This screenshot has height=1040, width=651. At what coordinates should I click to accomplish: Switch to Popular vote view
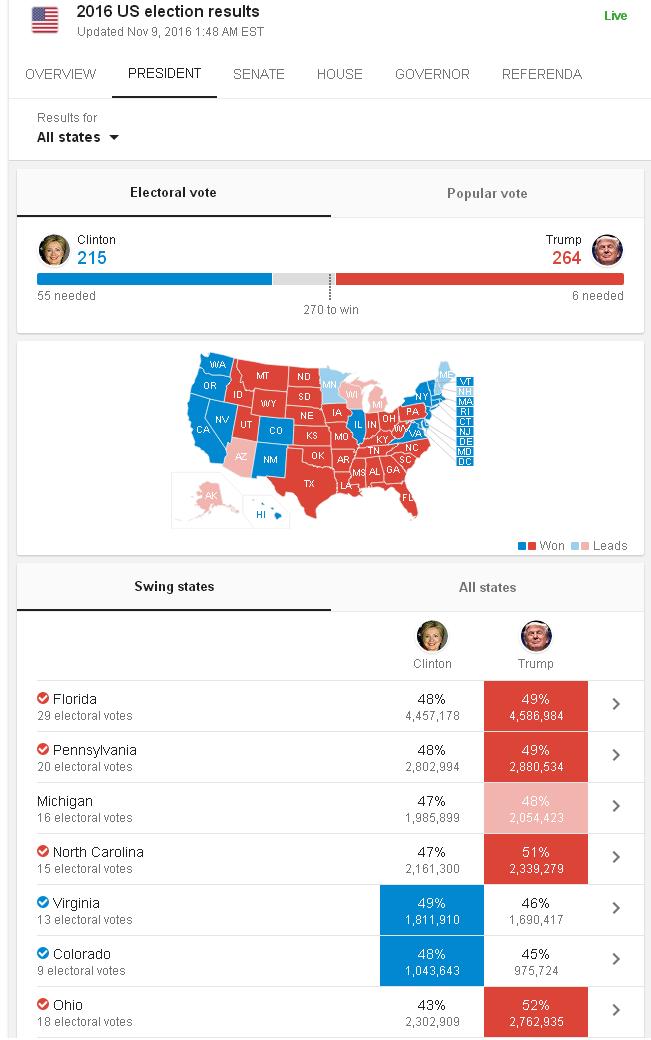tap(487, 194)
